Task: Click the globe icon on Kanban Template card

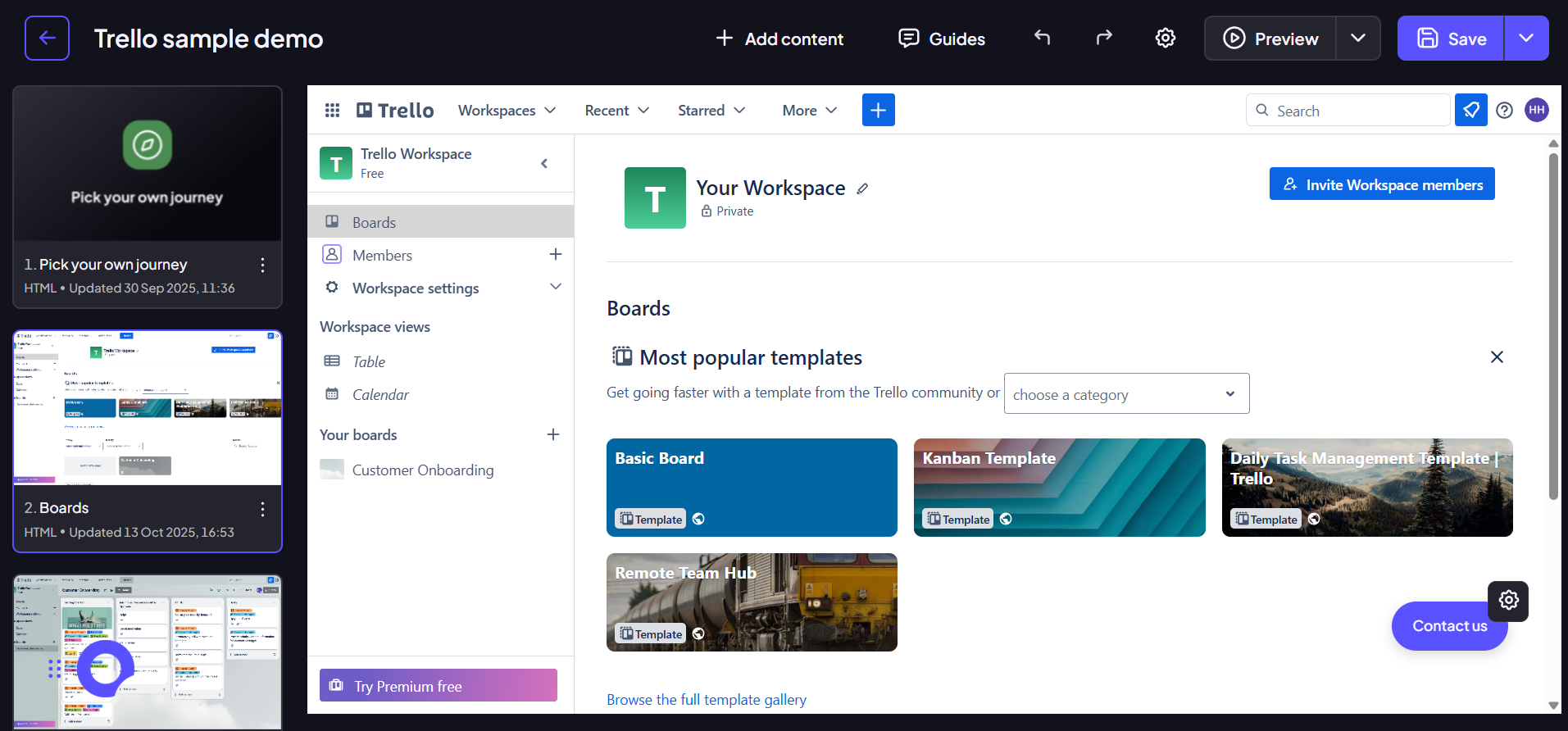Action: click(x=1006, y=519)
